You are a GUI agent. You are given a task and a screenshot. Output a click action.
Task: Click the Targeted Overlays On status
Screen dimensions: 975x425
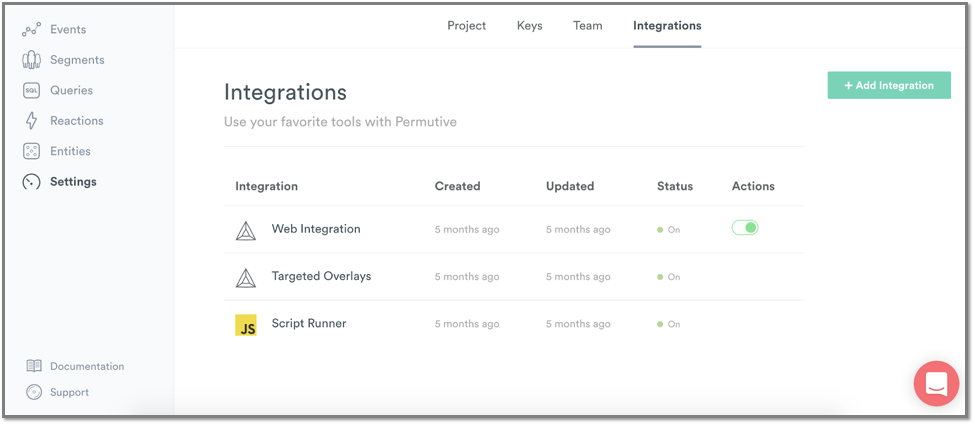tap(669, 277)
